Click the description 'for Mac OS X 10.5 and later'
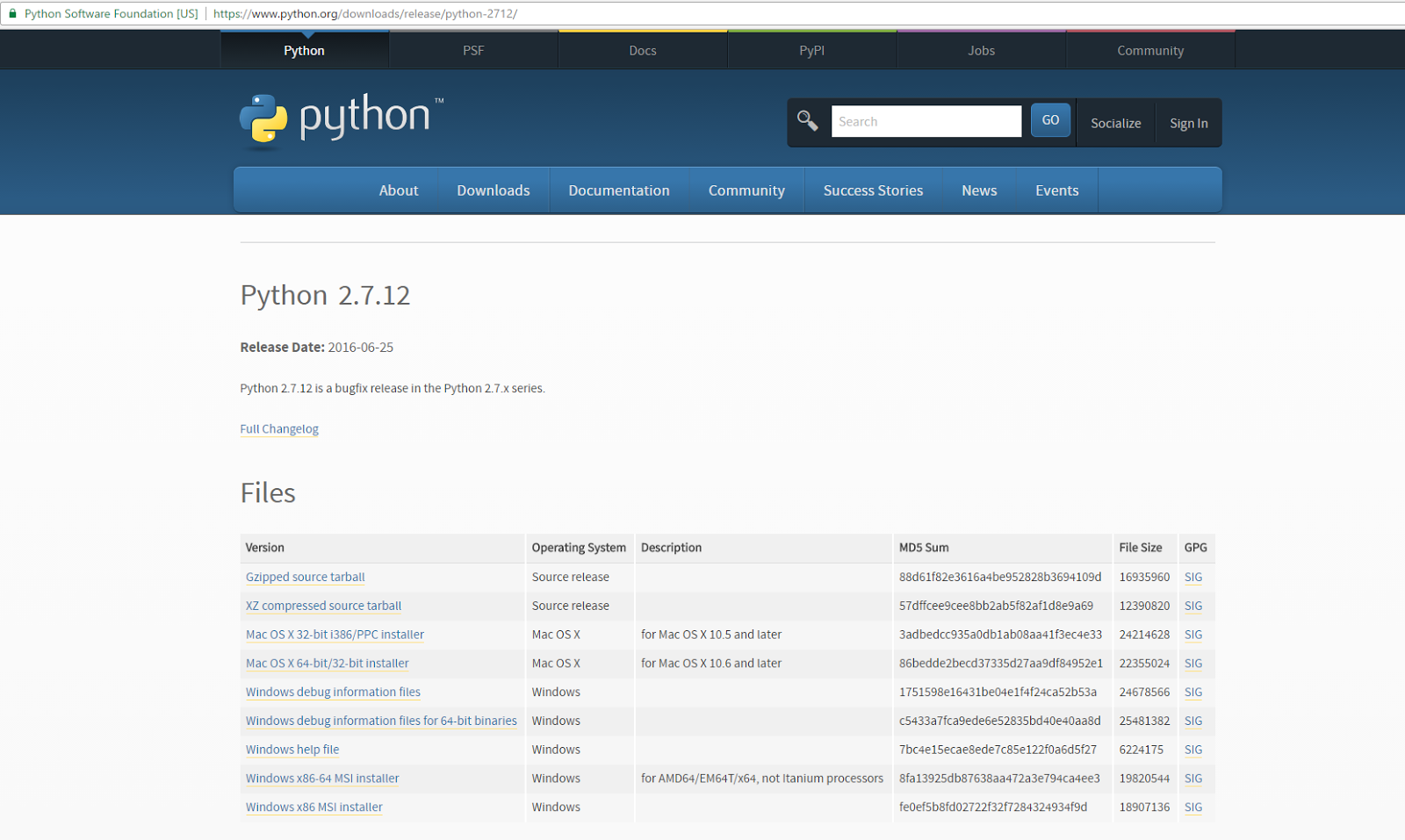The width and height of the screenshot is (1405, 840). 711,635
